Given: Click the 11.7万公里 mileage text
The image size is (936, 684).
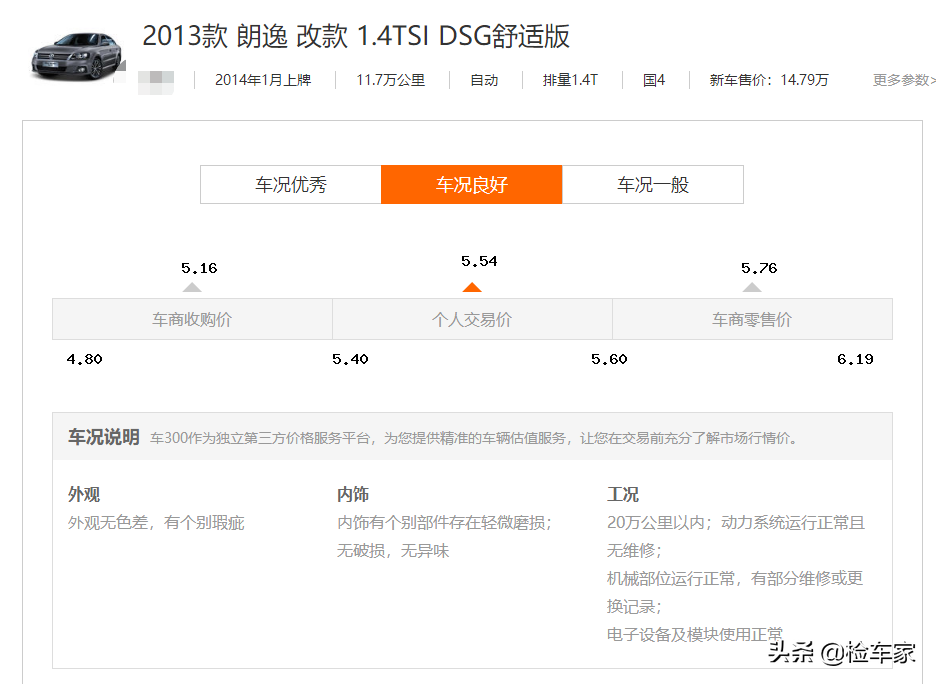Looking at the screenshot, I should pos(390,80).
